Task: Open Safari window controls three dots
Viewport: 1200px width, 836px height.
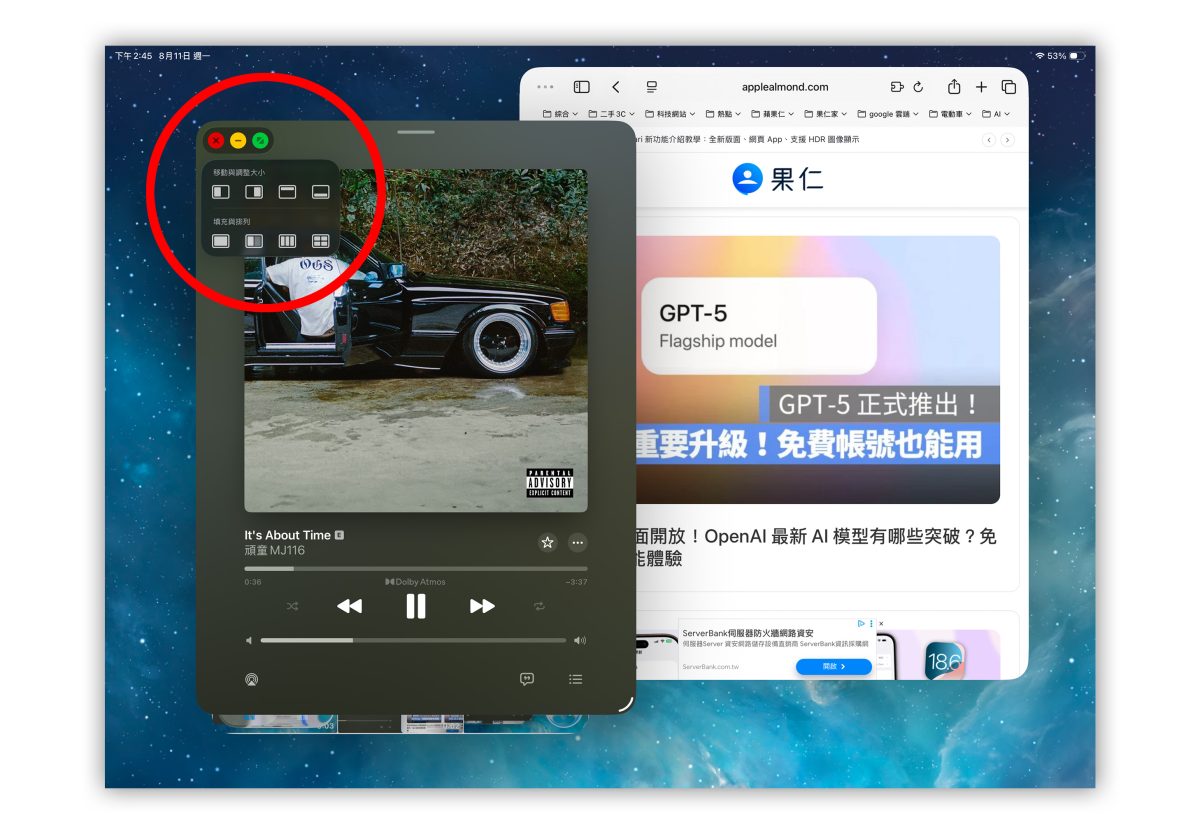Action: click(x=545, y=87)
